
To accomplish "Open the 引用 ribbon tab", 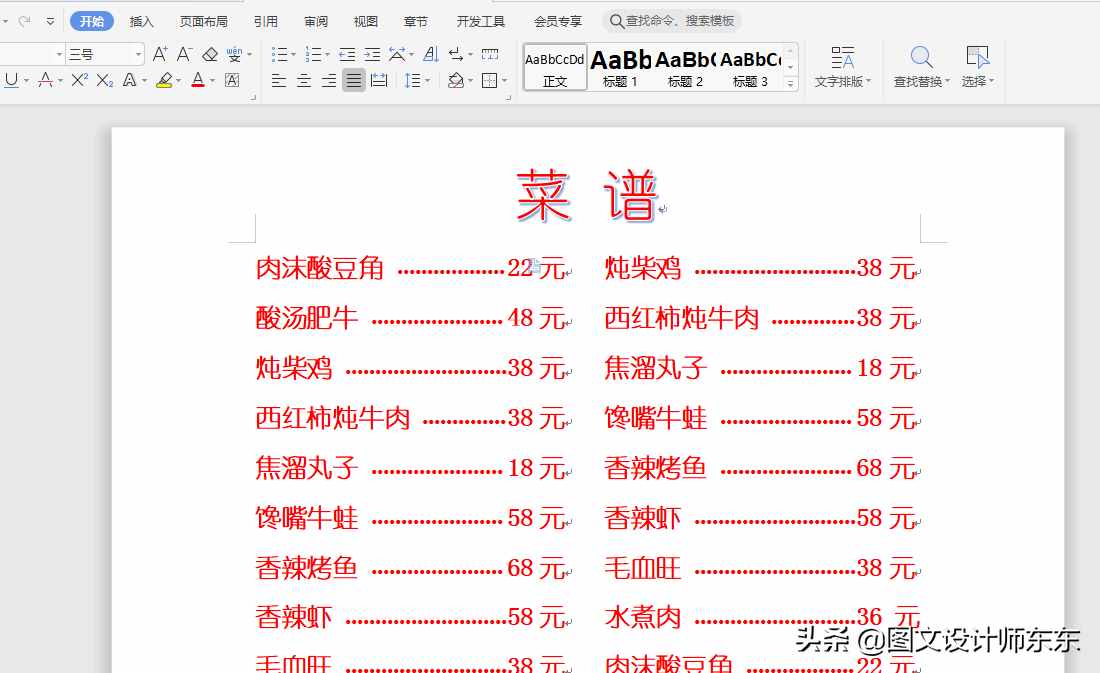I will [266, 22].
